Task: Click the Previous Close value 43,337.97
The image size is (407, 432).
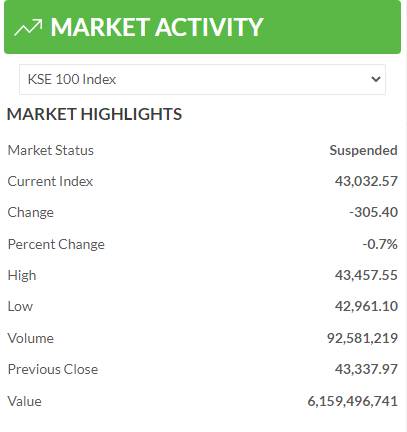Action: click(x=366, y=369)
